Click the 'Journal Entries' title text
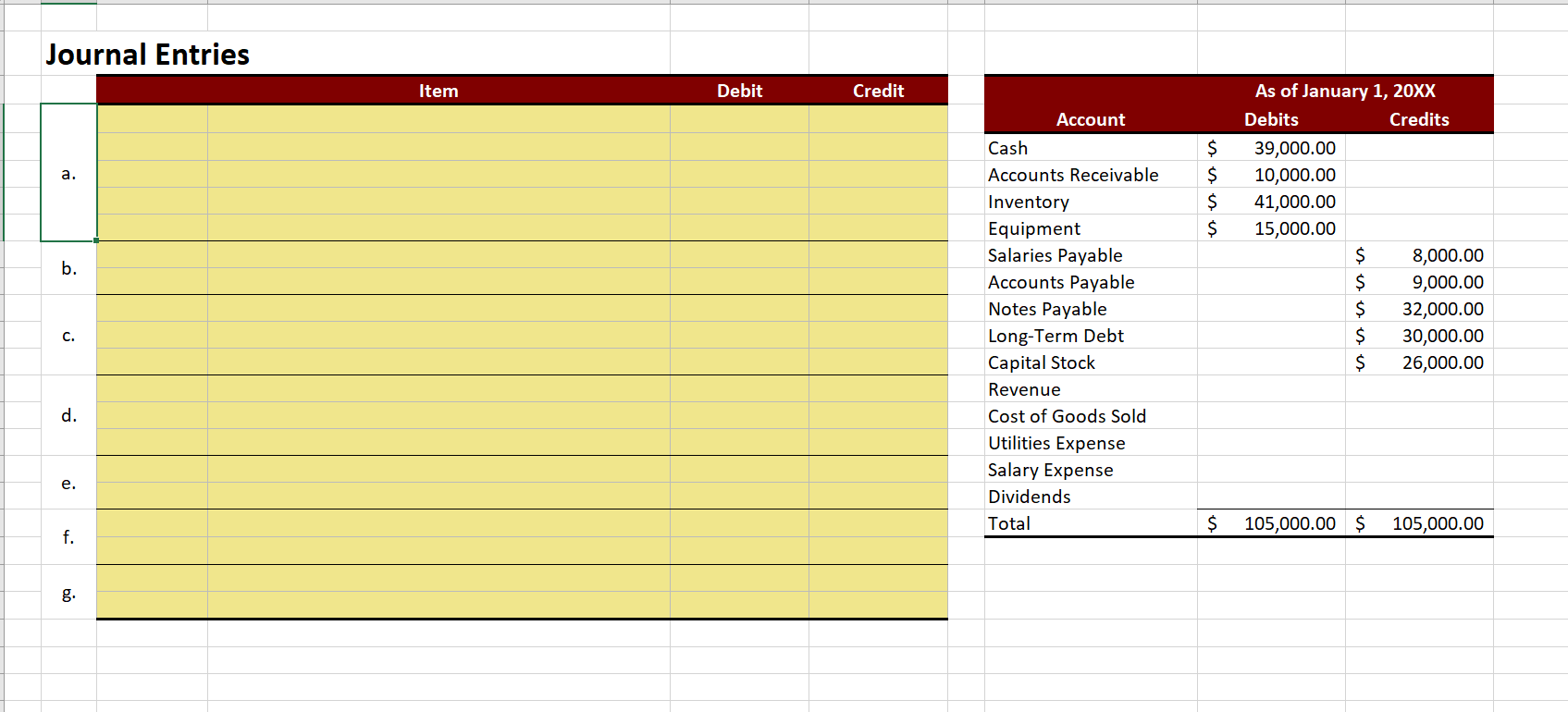Screen dimensions: 1568x712 [148, 55]
